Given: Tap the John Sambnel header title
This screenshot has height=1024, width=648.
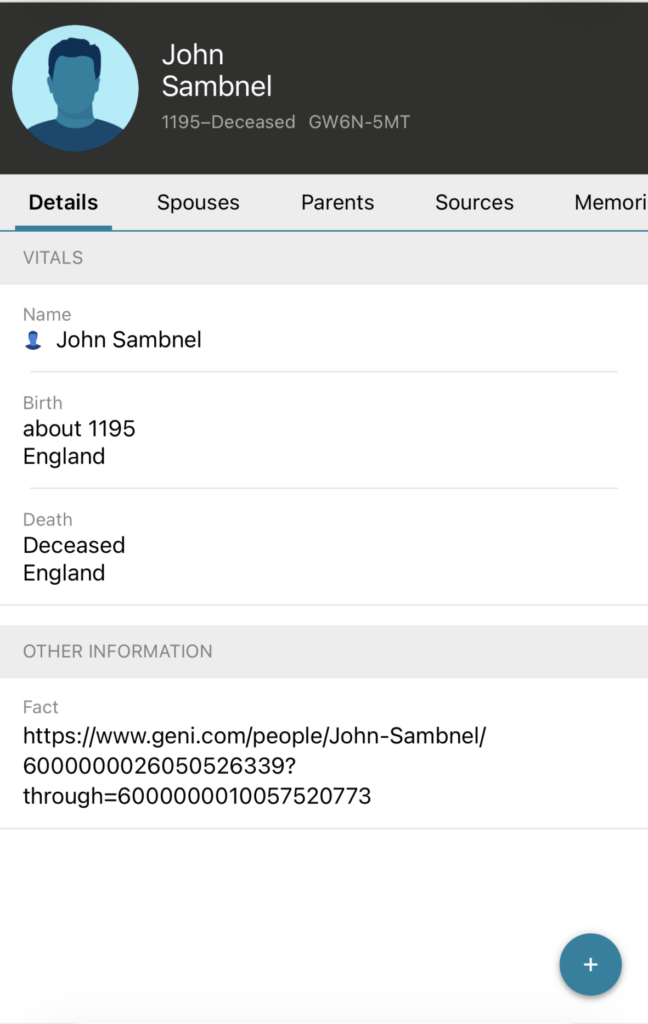Looking at the screenshot, I should click(216, 70).
